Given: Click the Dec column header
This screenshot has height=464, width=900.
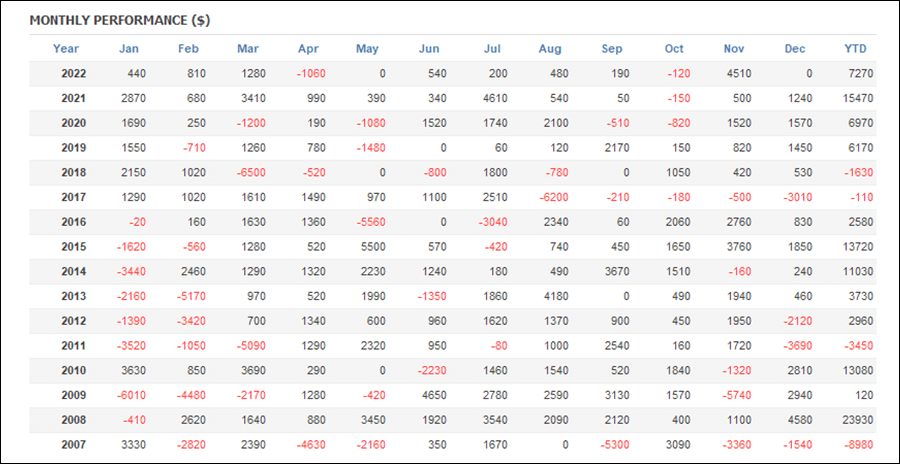Looking at the screenshot, I should coord(795,49).
